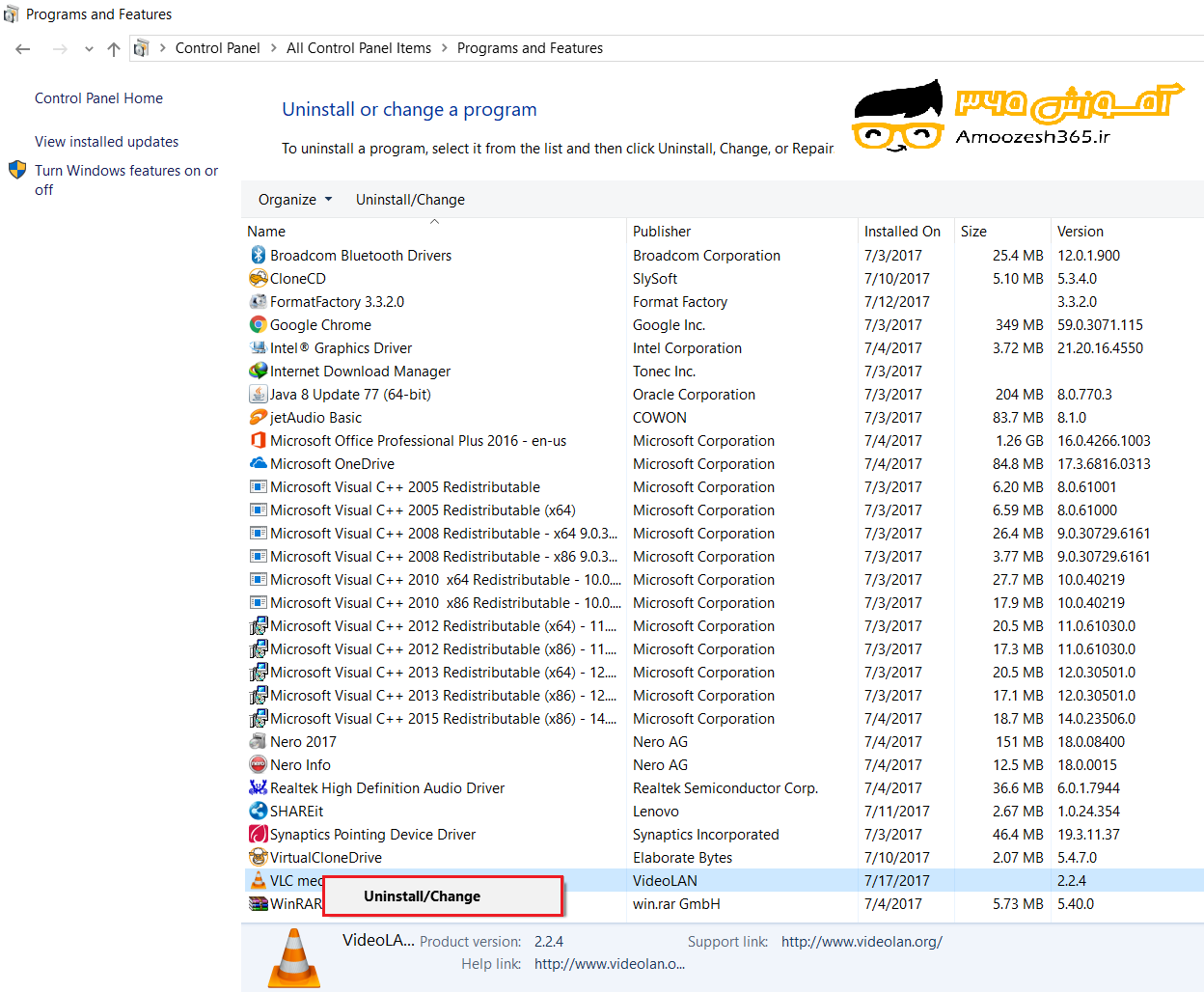Viewport: 1204px width, 992px height.
Task: Expand the Control Panel breadcrumb chevron
Action: [274, 48]
